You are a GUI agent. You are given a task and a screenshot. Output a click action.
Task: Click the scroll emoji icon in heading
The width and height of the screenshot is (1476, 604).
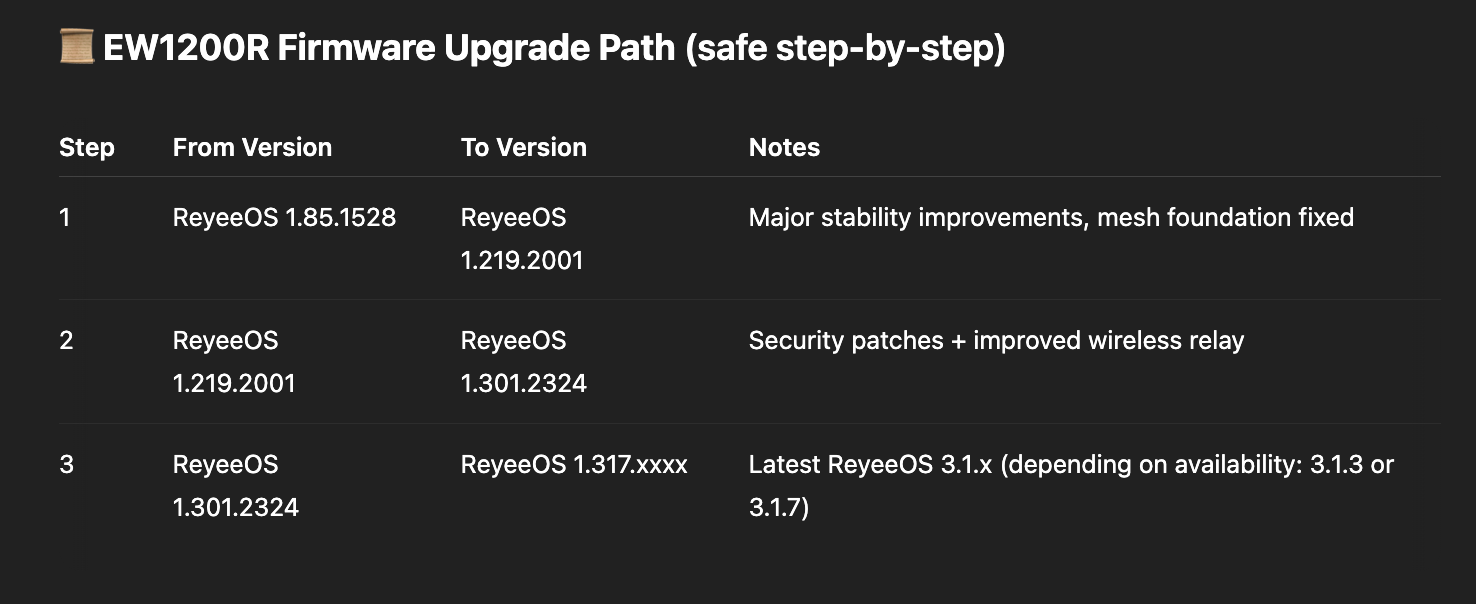(x=77, y=46)
